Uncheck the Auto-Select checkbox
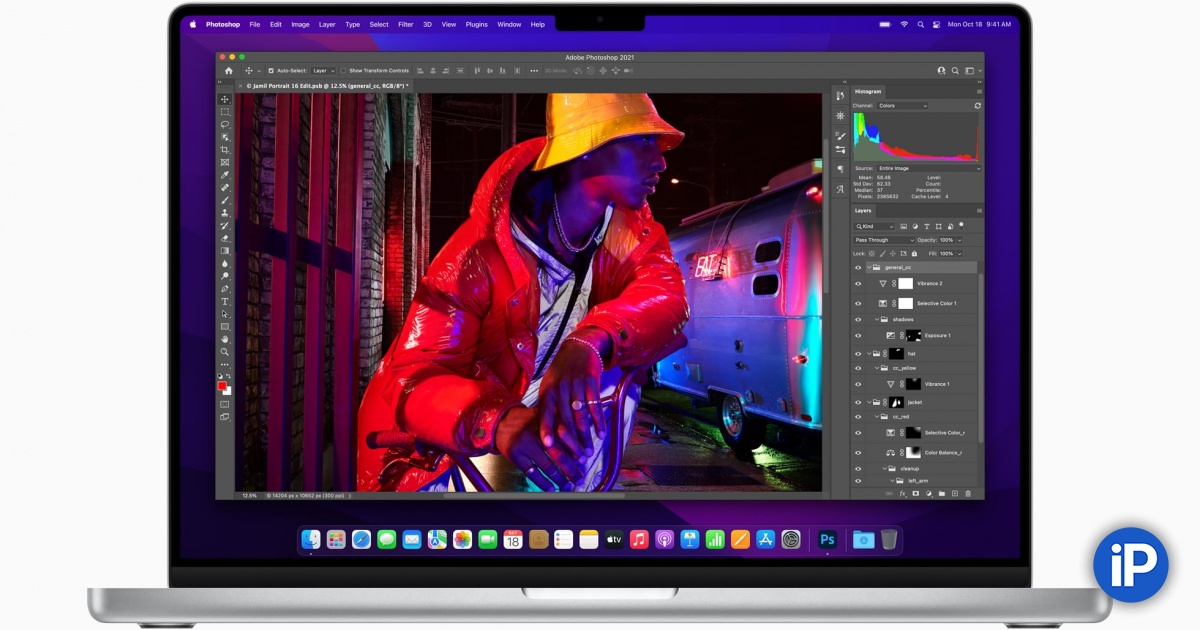The image size is (1200, 630). (271, 71)
